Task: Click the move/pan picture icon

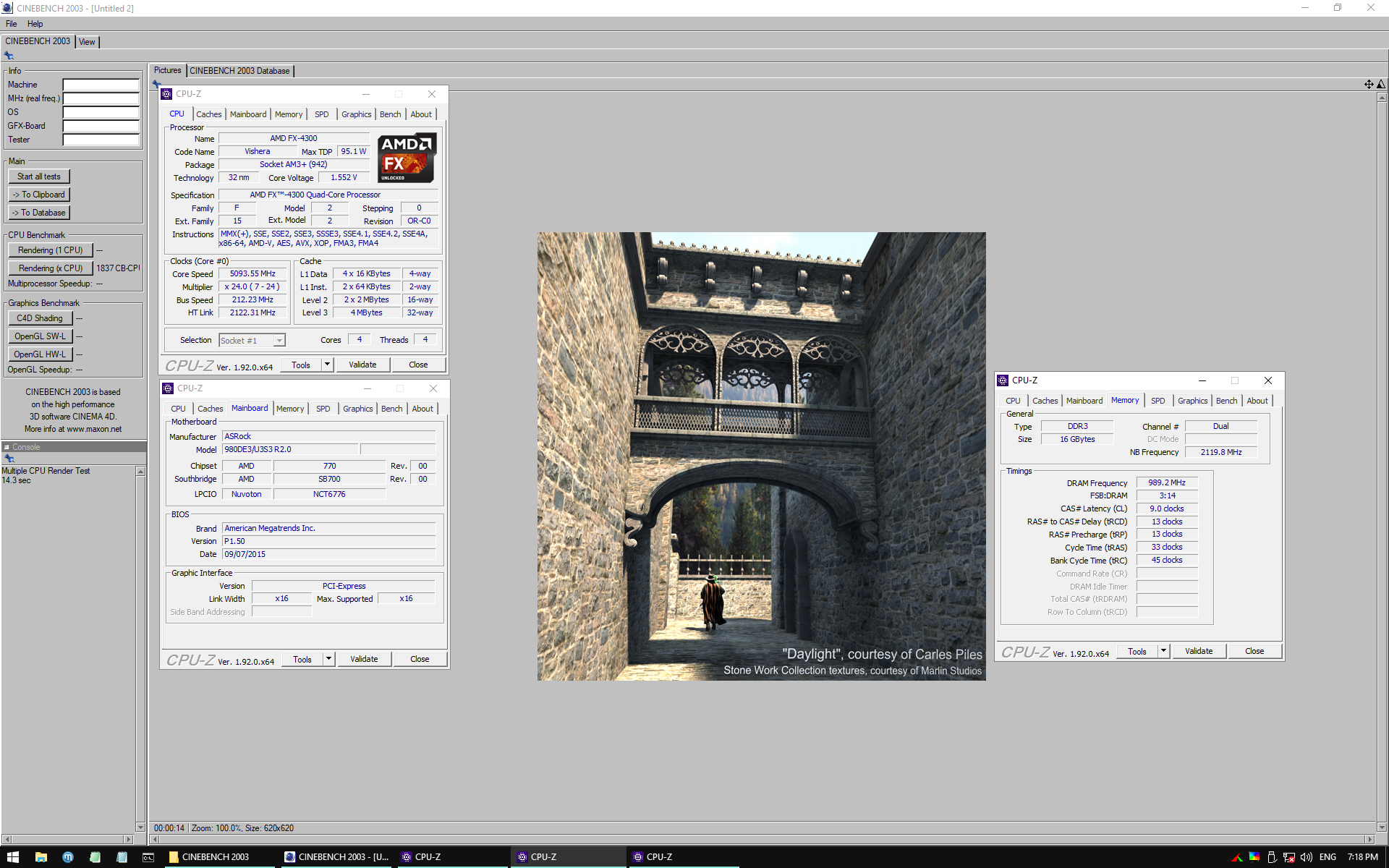Action: point(1369,85)
